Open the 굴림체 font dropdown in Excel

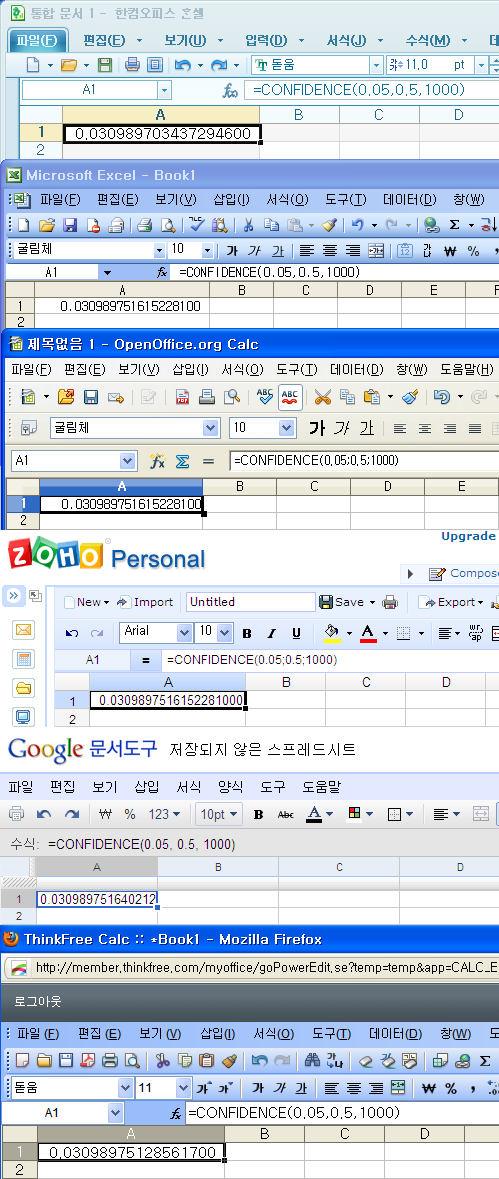click(x=159, y=250)
